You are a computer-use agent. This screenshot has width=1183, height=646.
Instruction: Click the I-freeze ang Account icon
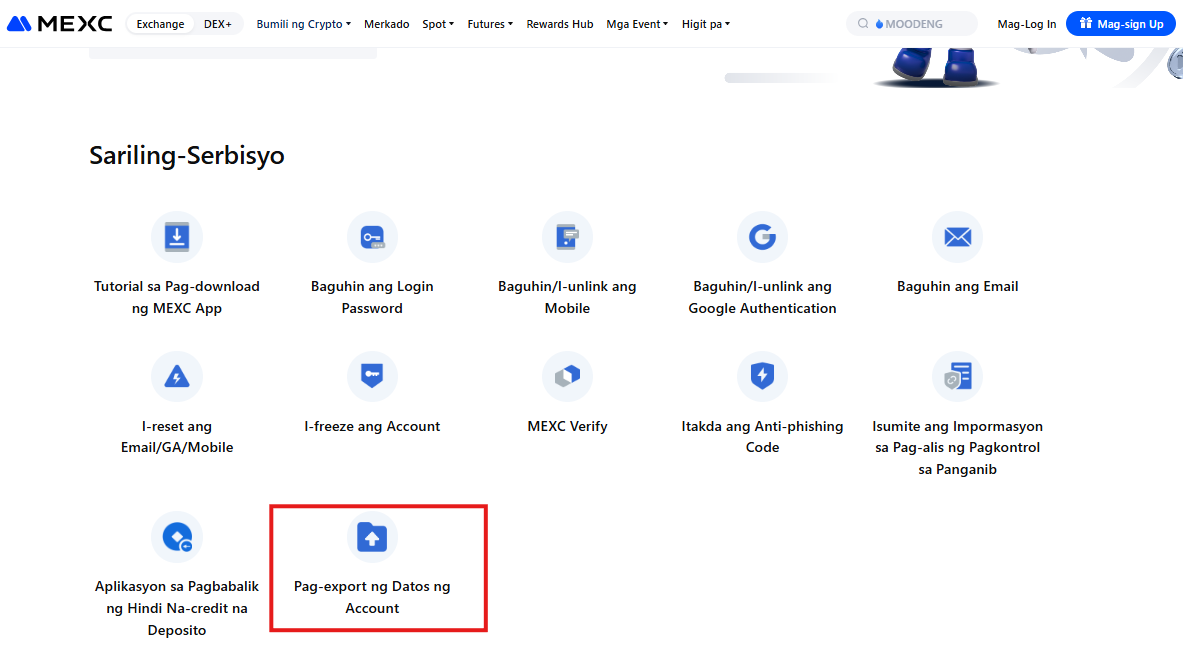click(372, 376)
